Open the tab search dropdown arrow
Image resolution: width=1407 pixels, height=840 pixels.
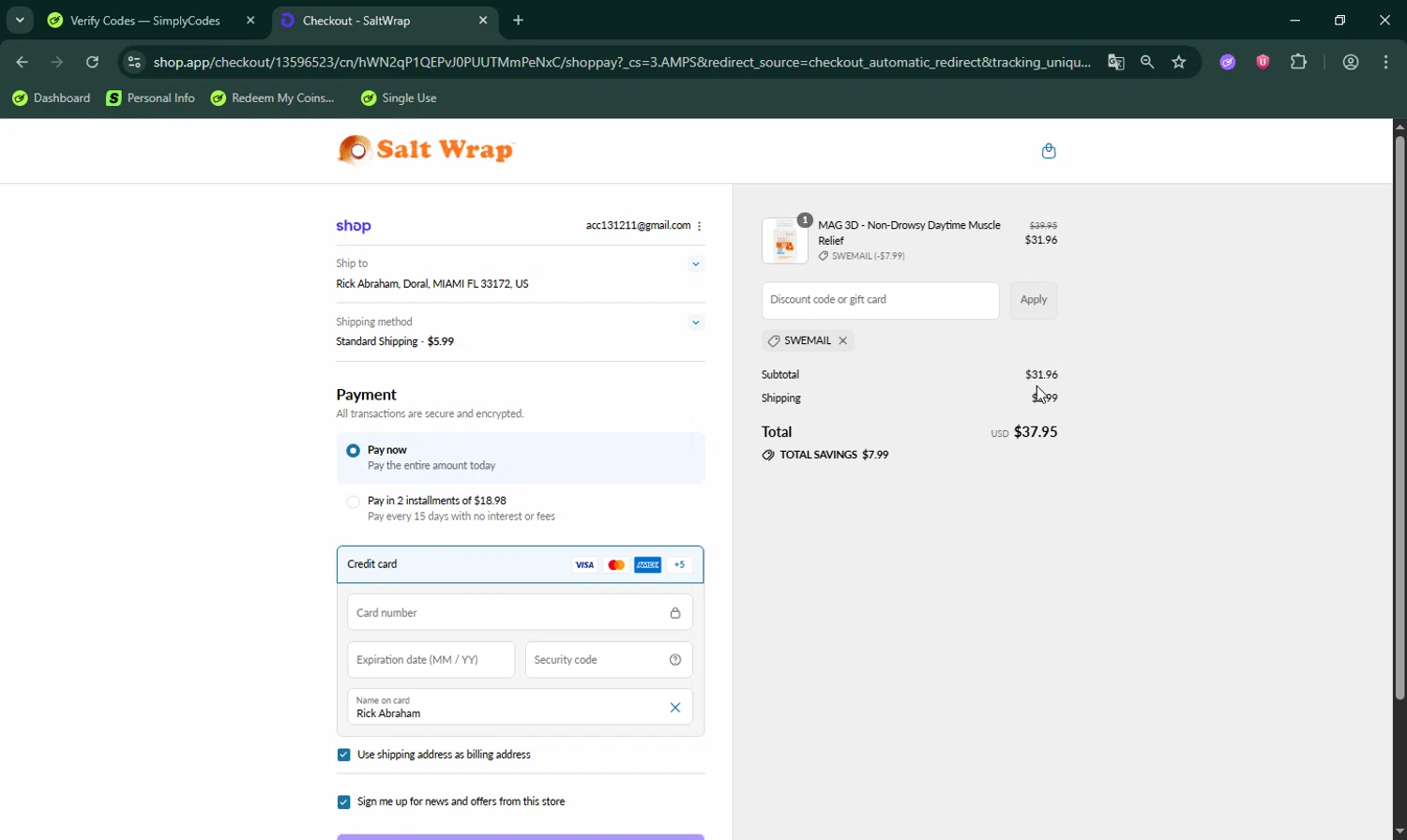(x=20, y=20)
